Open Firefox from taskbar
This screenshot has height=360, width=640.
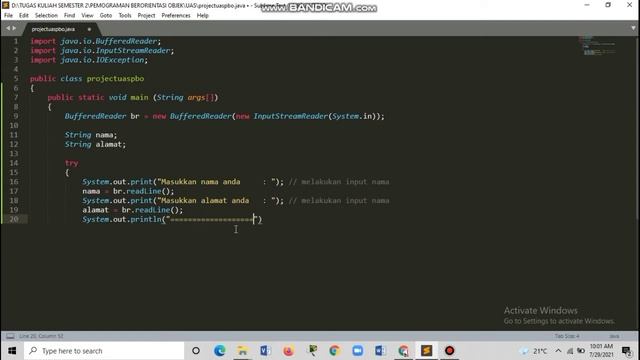[x=288, y=351]
